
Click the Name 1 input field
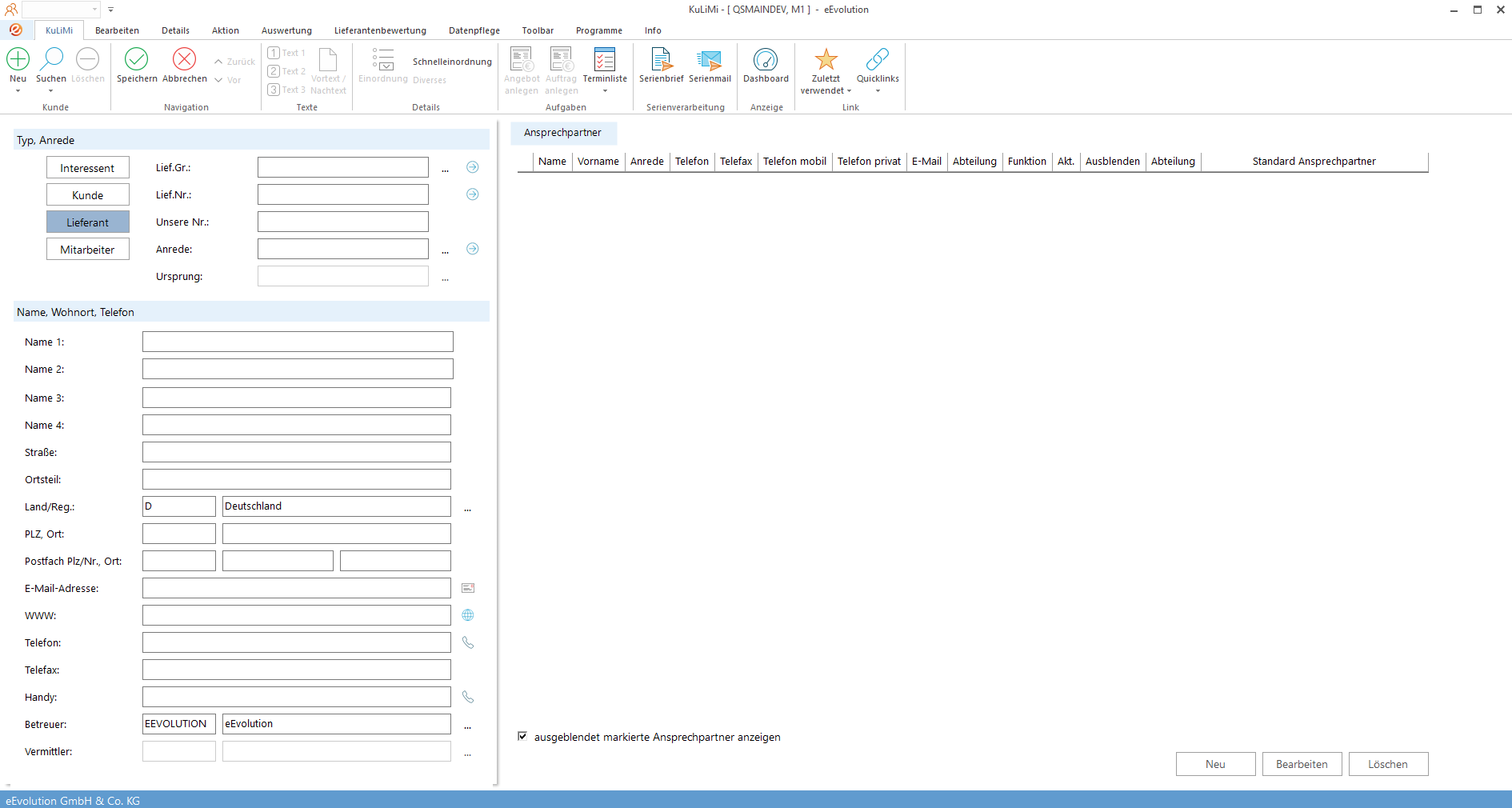click(x=298, y=342)
